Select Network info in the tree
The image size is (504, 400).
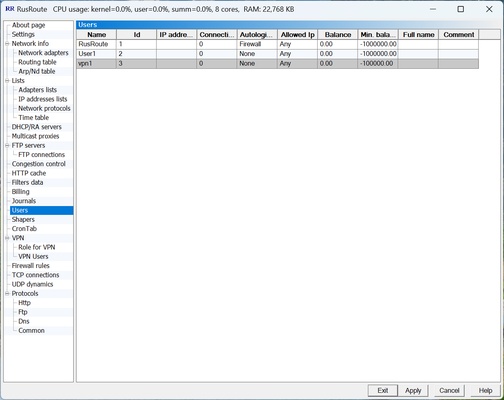click(30, 44)
